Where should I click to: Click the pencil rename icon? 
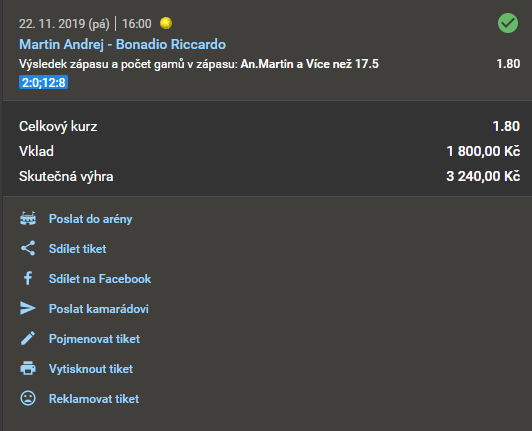28,338
